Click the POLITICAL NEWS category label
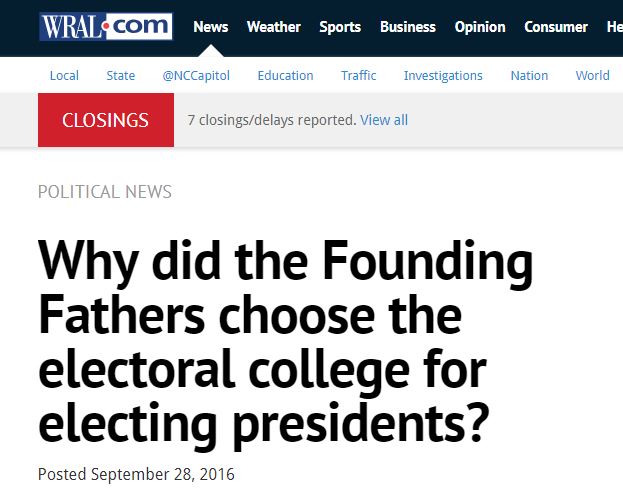 point(105,192)
